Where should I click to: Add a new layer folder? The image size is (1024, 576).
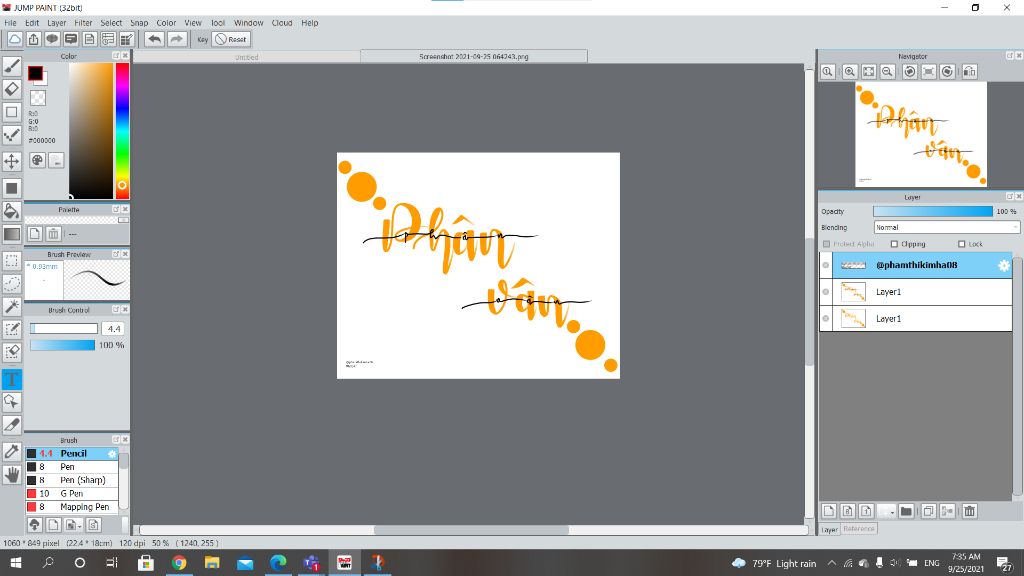click(x=906, y=511)
